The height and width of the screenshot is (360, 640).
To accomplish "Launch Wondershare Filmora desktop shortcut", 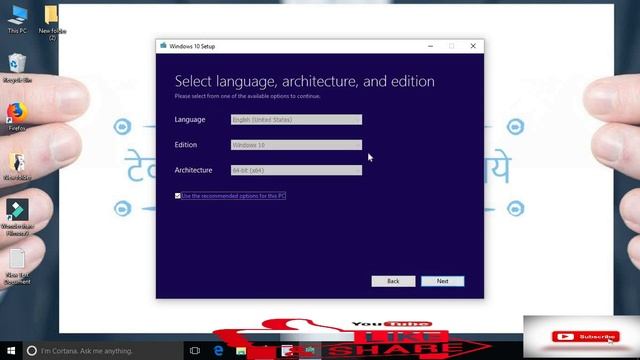I will [x=17, y=216].
